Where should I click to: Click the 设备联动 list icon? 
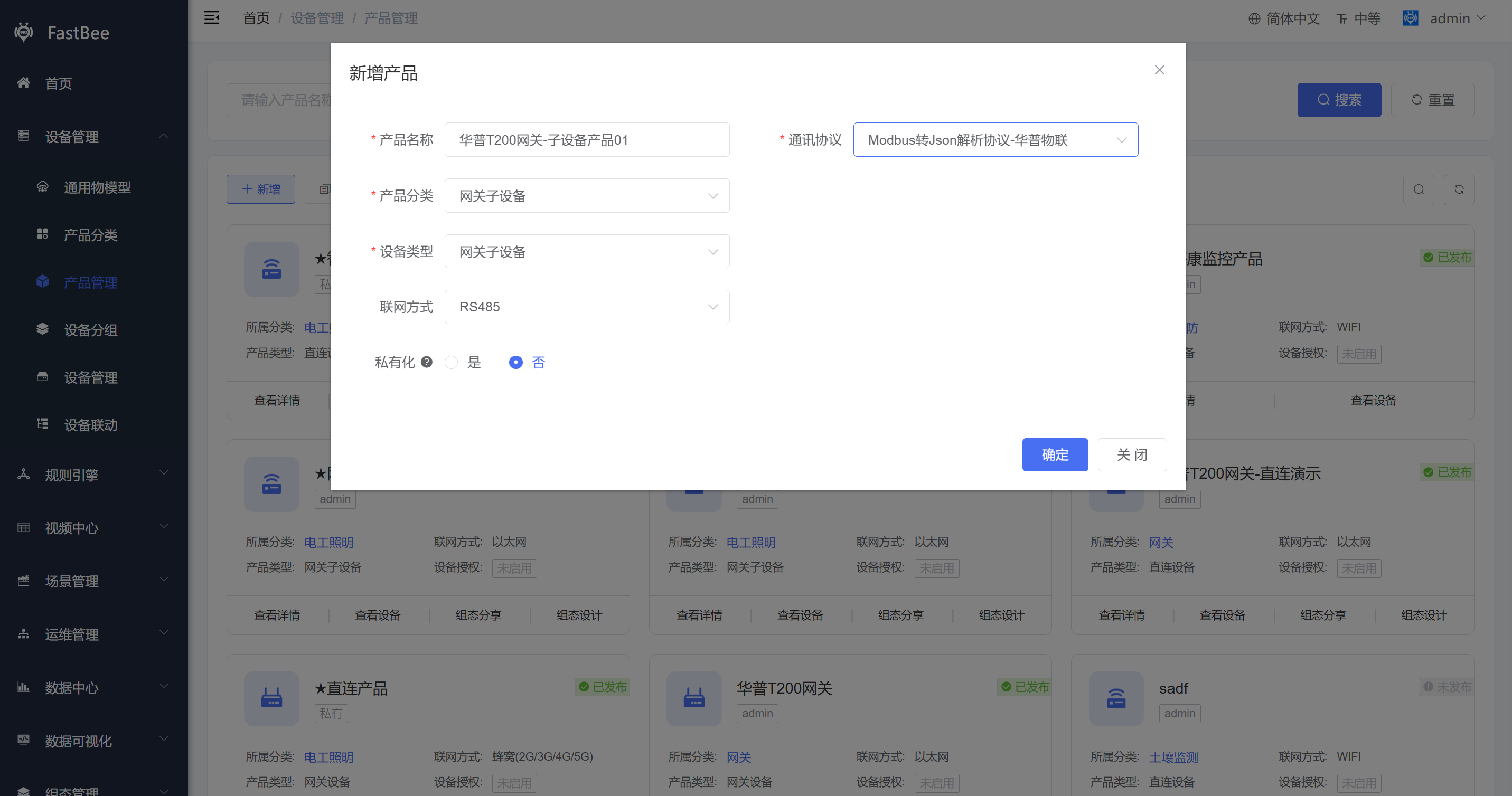42,423
